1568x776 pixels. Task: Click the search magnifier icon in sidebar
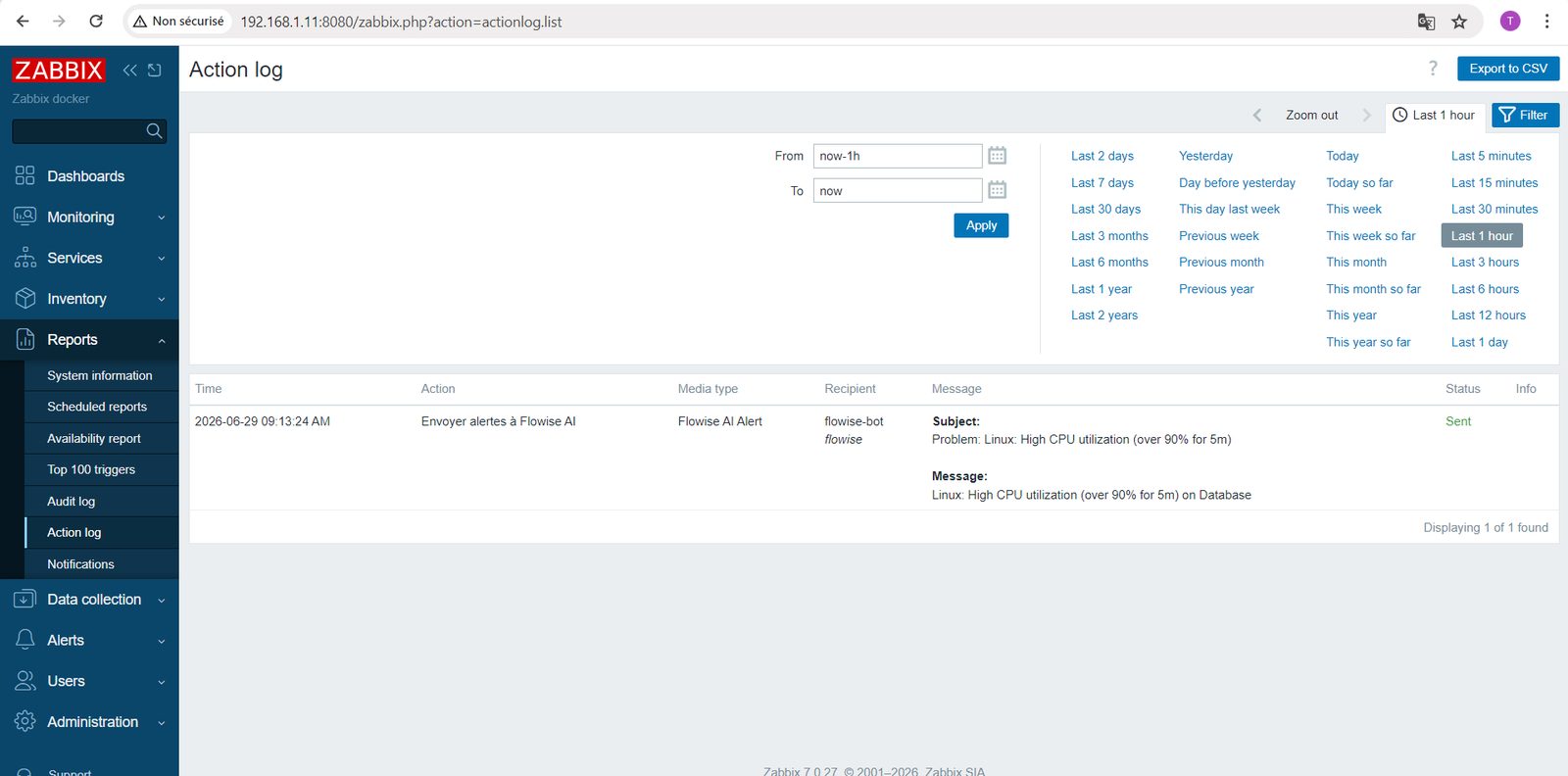[x=154, y=131]
